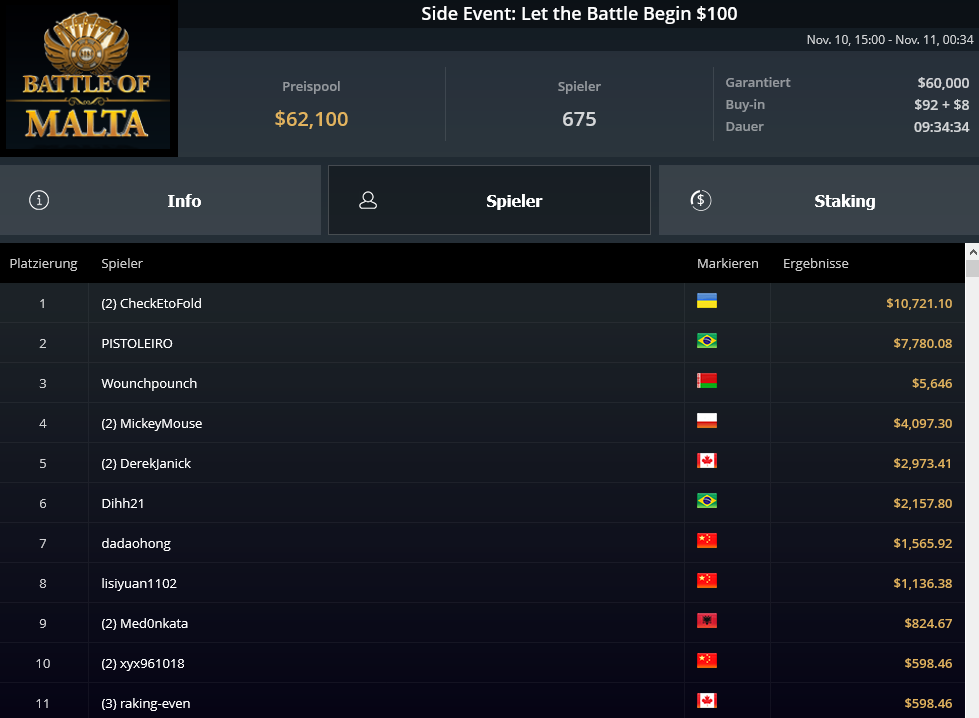
Task: Click the $824.67 result
Action: [x=928, y=623]
